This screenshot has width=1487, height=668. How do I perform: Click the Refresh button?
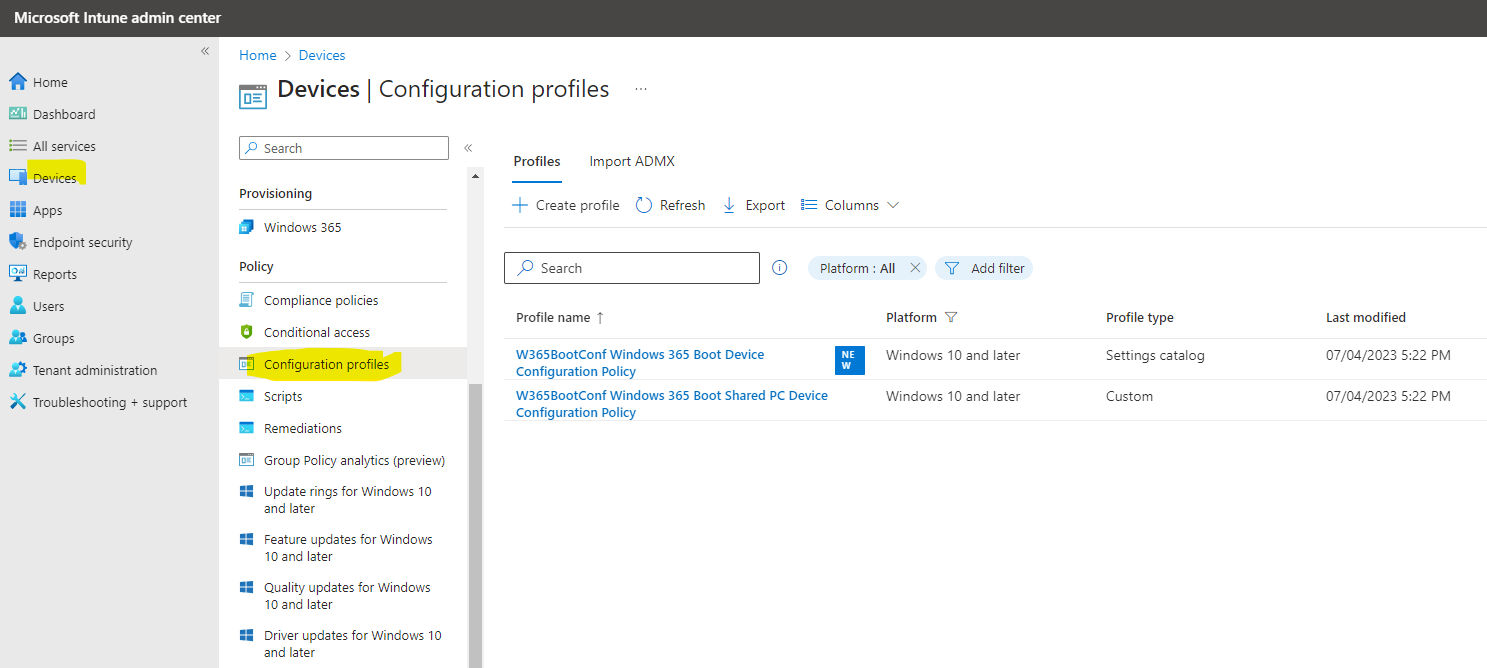671,205
